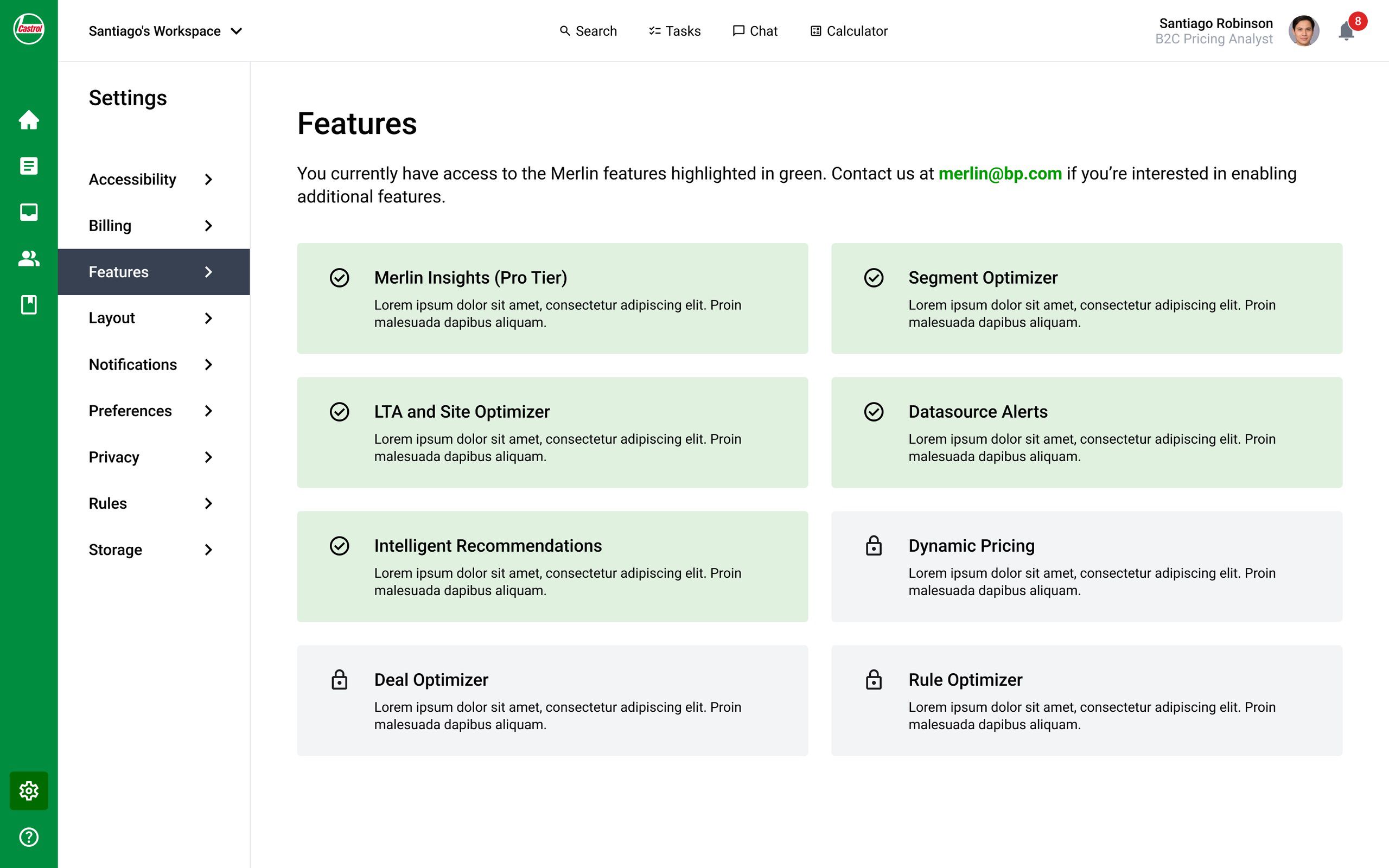Click the Dynamic Pricing title text

[x=971, y=545]
